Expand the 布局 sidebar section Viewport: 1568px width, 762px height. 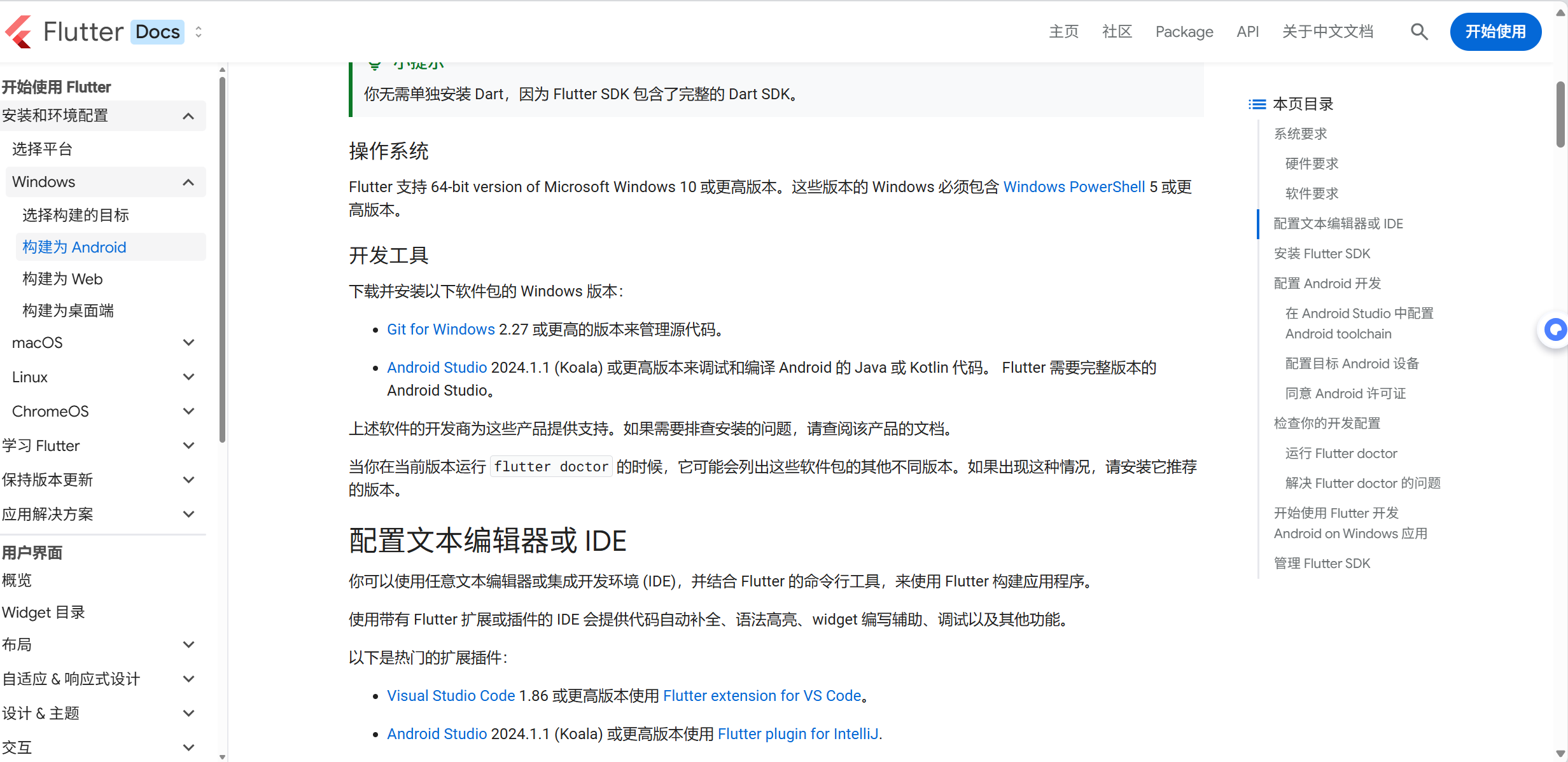point(188,645)
